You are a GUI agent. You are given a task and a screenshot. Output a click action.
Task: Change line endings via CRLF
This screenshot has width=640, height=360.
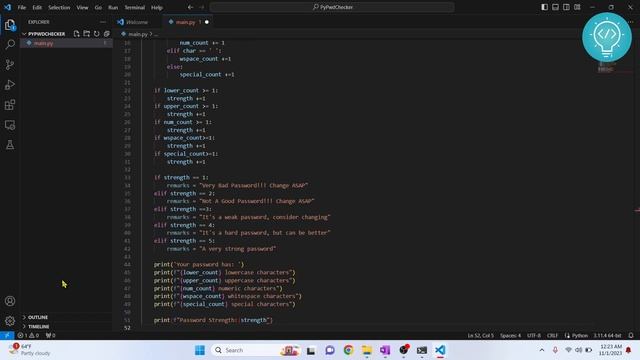[552, 336]
